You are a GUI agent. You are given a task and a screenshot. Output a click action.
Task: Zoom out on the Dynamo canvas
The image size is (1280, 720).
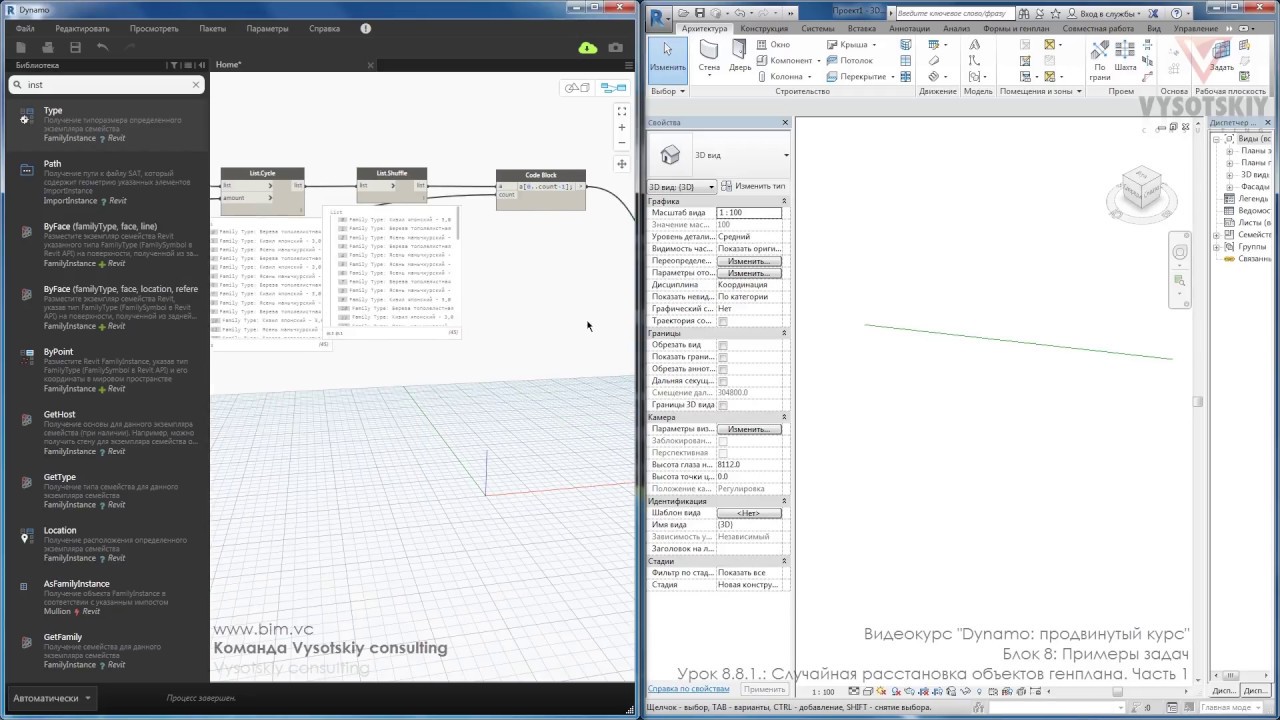621,142
